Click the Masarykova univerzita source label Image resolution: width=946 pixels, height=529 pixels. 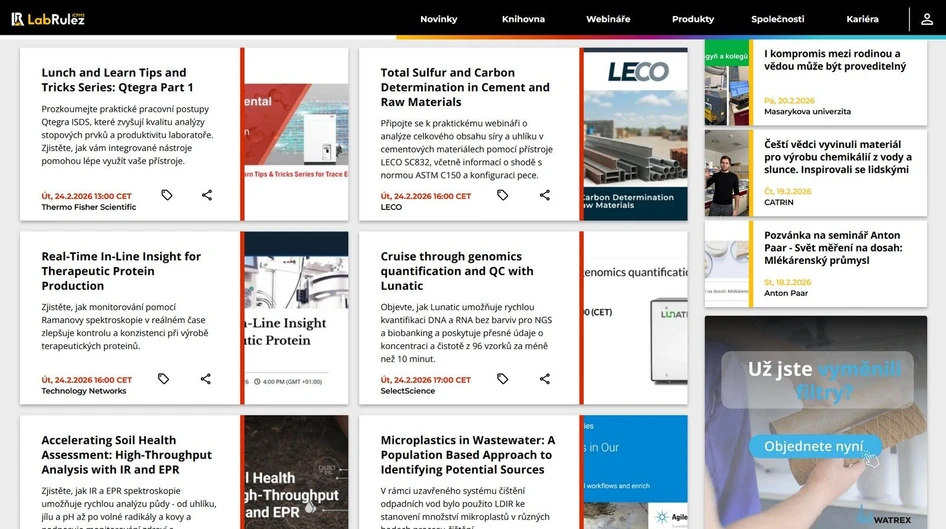(807, 112)
